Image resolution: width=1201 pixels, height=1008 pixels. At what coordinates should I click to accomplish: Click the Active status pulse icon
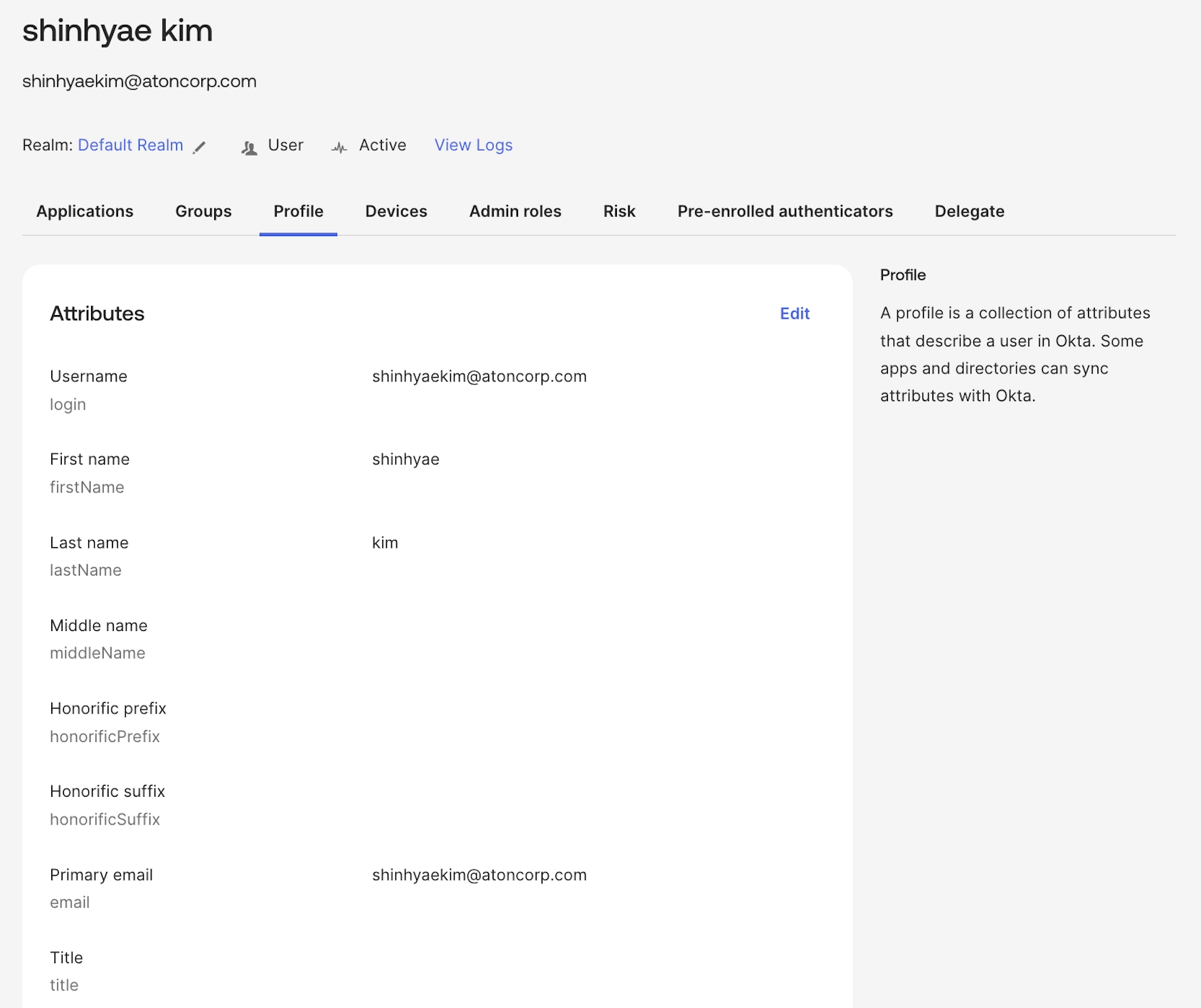pyautogui.click(x=339, y=147)
